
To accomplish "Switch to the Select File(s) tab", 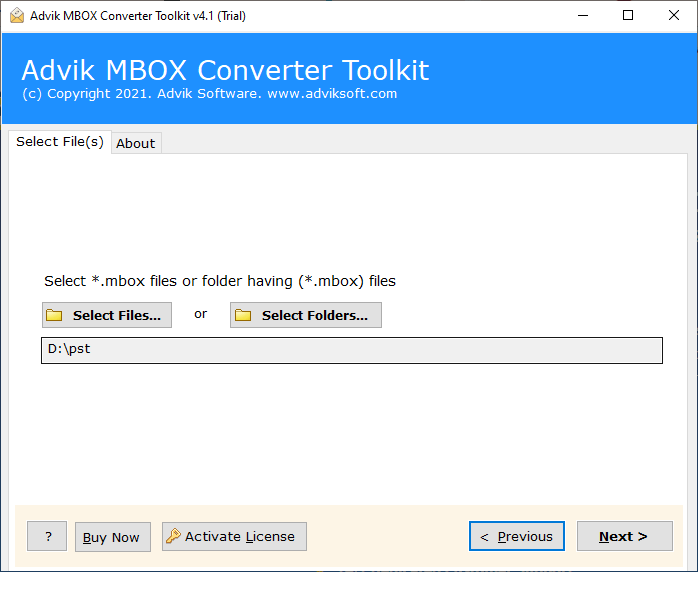I will click(x=60, y=142).
